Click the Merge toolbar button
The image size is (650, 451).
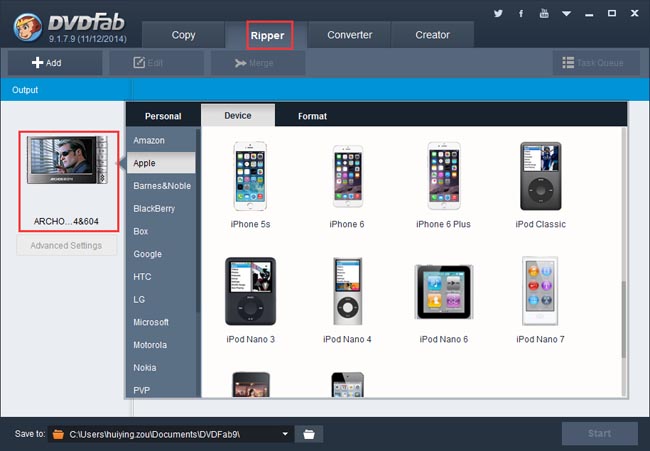258,63
